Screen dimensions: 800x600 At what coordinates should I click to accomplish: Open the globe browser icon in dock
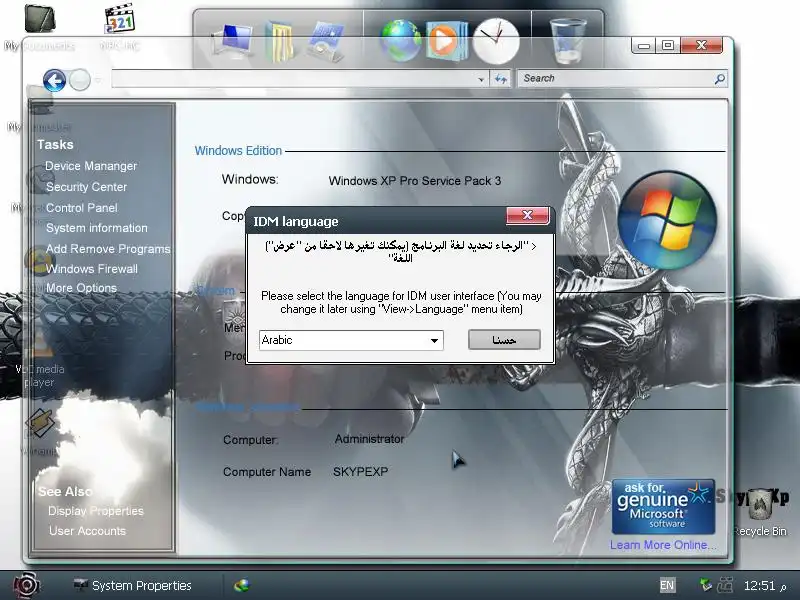tap(400, 41)
